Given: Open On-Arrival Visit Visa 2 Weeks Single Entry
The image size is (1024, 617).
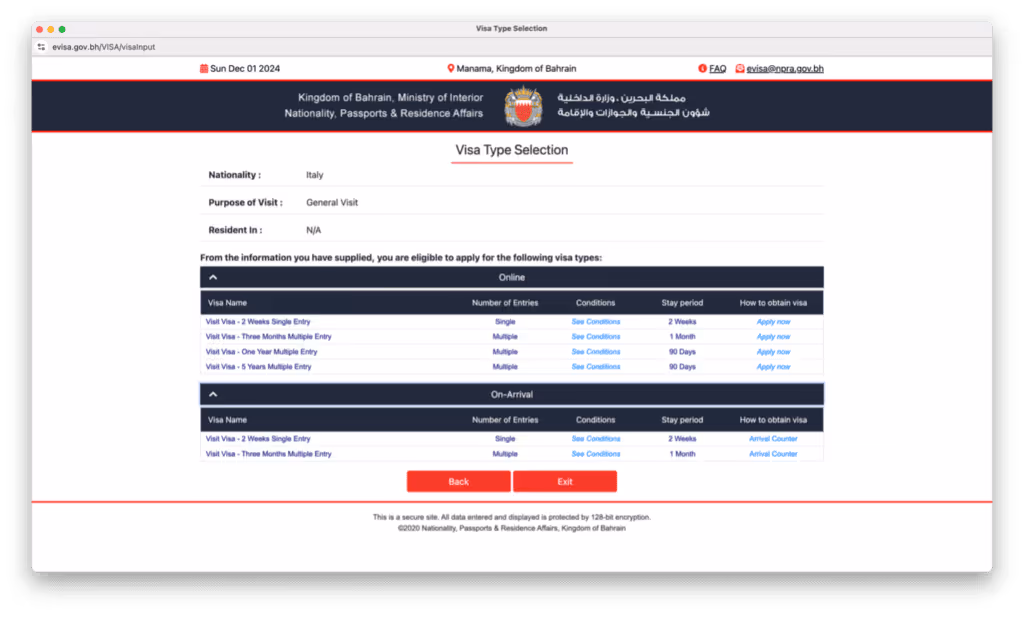Looking at the screenshot, I should (258, 439).
